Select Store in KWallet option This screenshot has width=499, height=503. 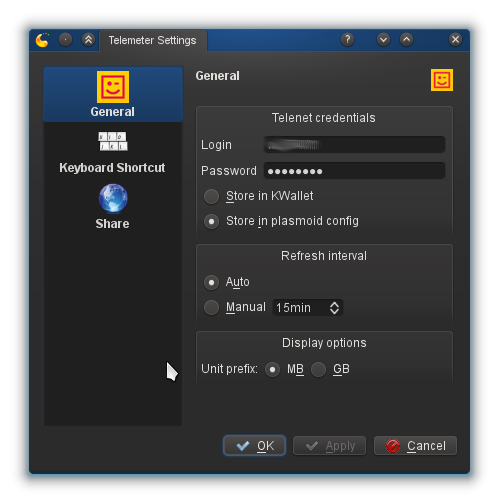pos(211,196)
